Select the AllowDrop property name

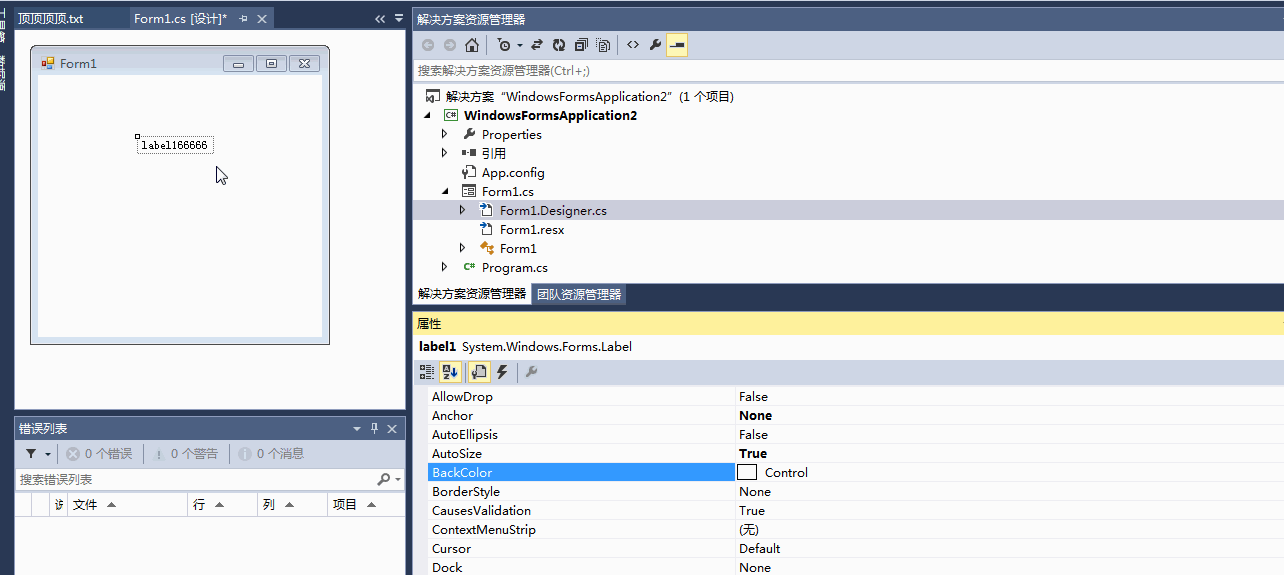462,397
